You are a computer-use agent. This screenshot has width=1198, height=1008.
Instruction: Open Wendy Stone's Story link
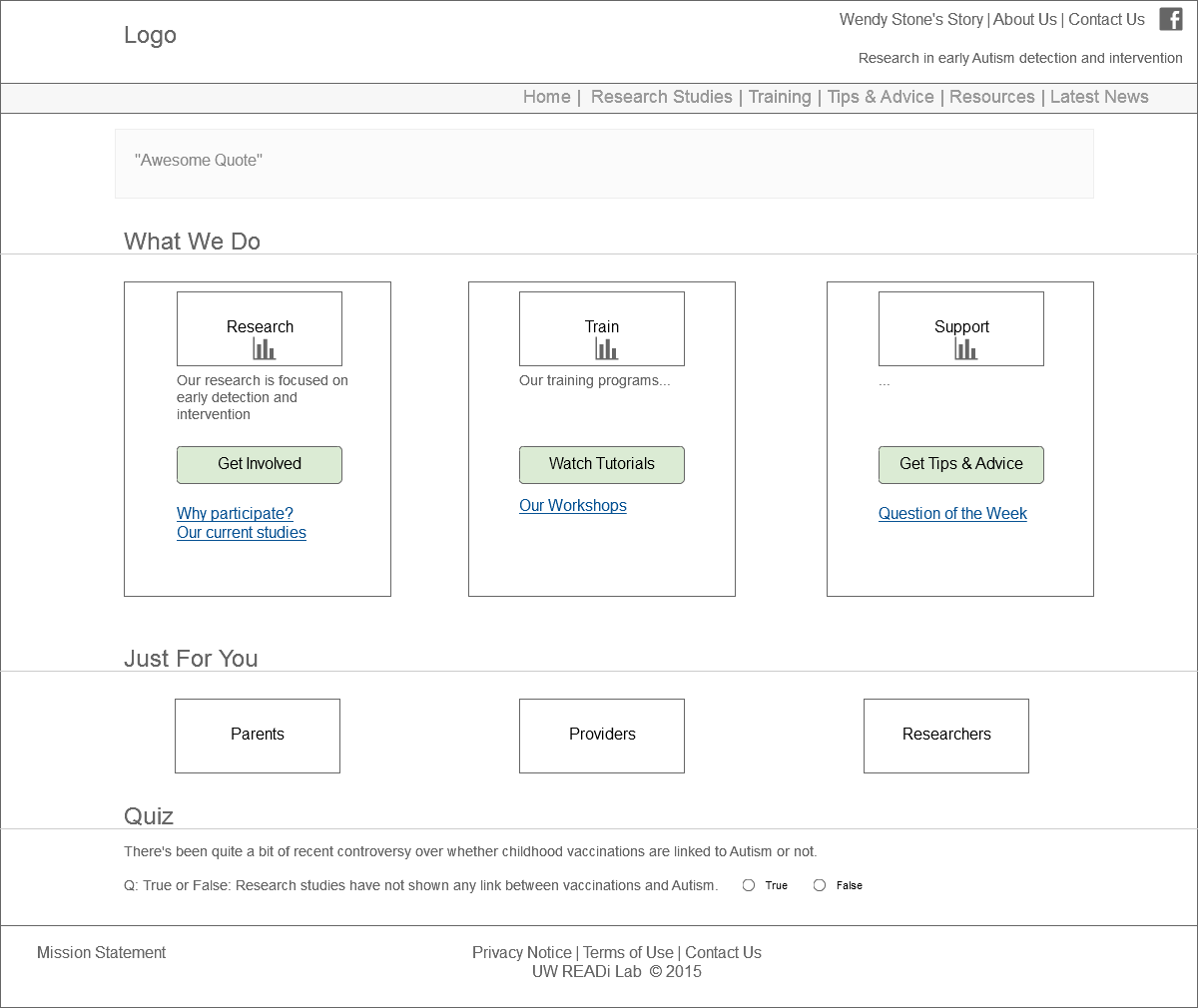[x=911, y=20]
